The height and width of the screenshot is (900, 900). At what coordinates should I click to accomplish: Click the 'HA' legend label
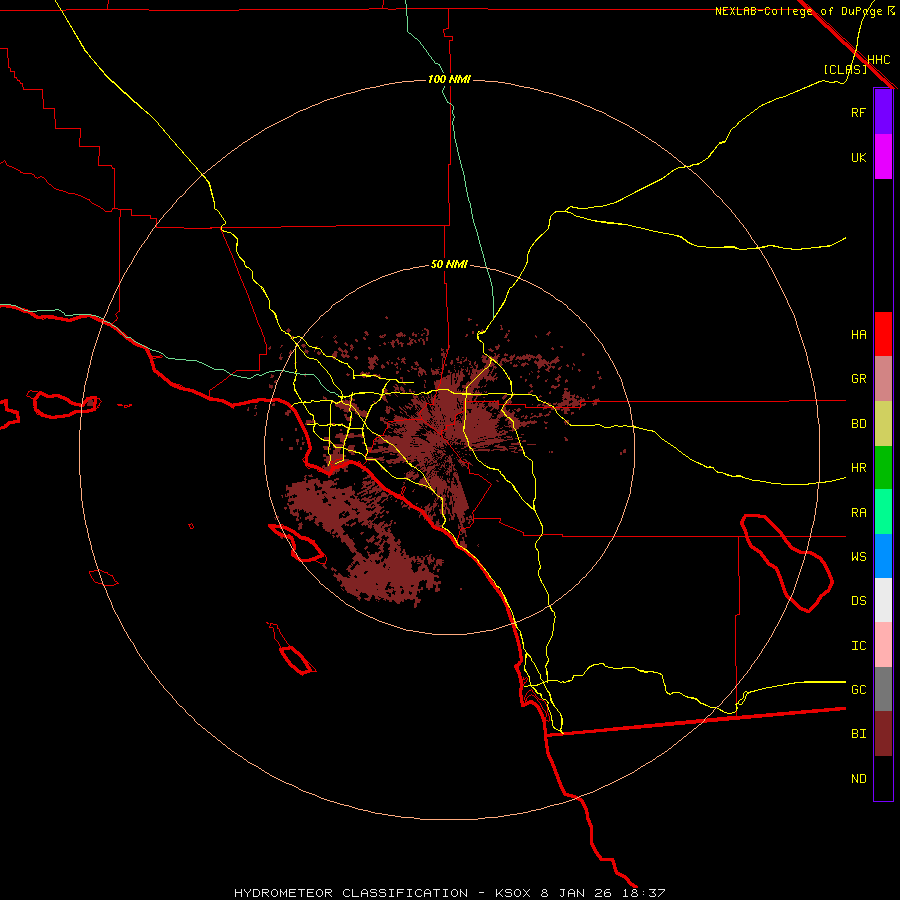click(x=858, y=335)
